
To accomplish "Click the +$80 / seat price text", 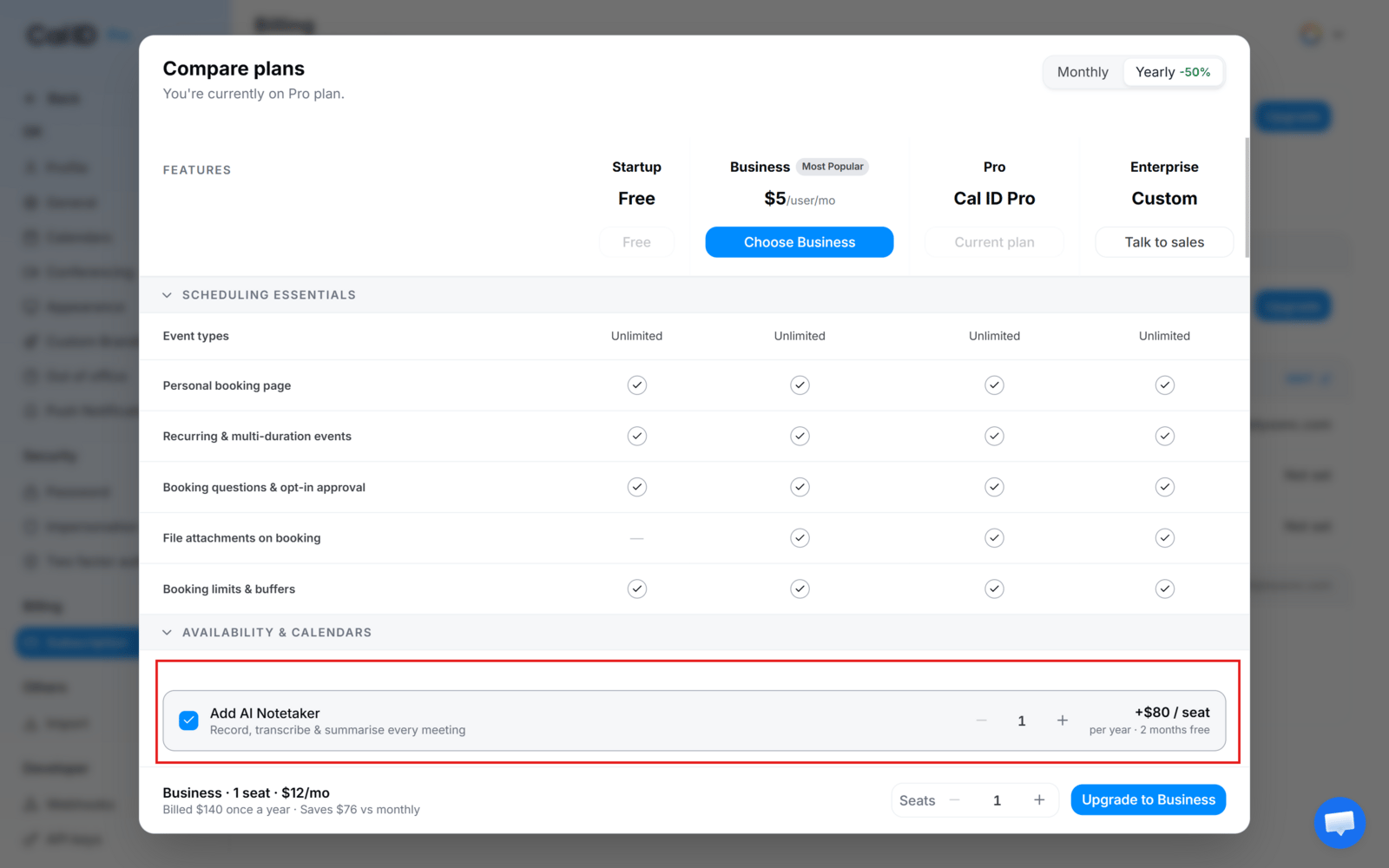I will 1172,713.
